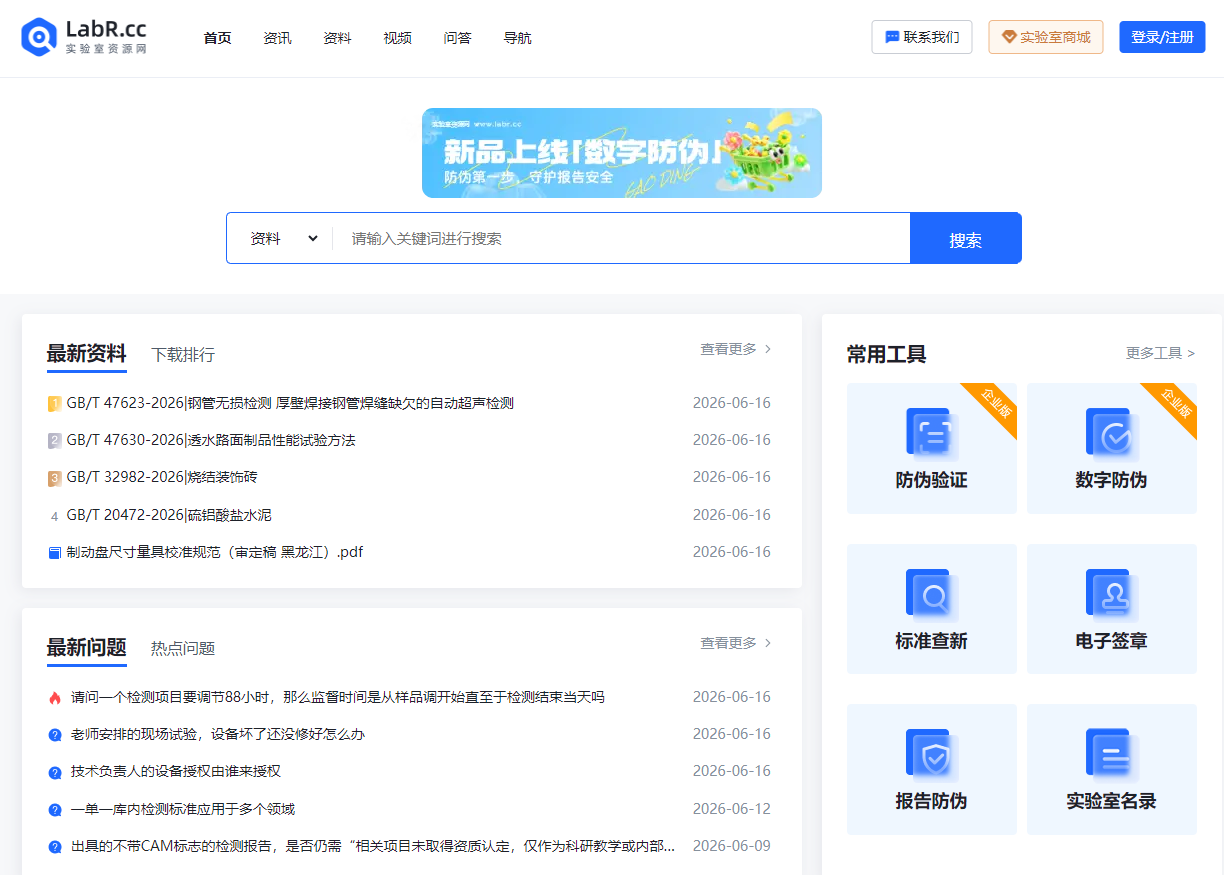Open 资讯 in the navigation bar
Image resolution: width=1224 pixels, height=875 pixels.
pyautogui.click(x=277, y=38)
